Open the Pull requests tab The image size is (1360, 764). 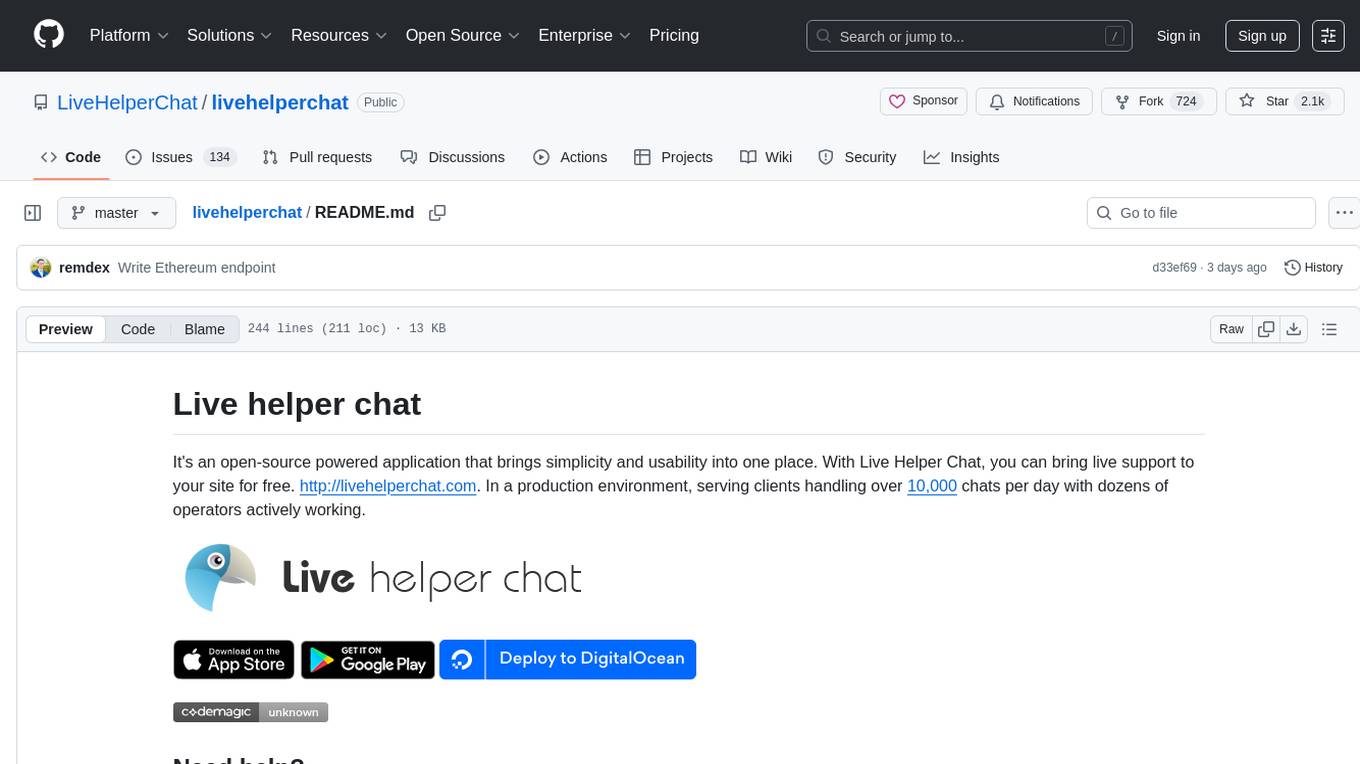point(317,157)
